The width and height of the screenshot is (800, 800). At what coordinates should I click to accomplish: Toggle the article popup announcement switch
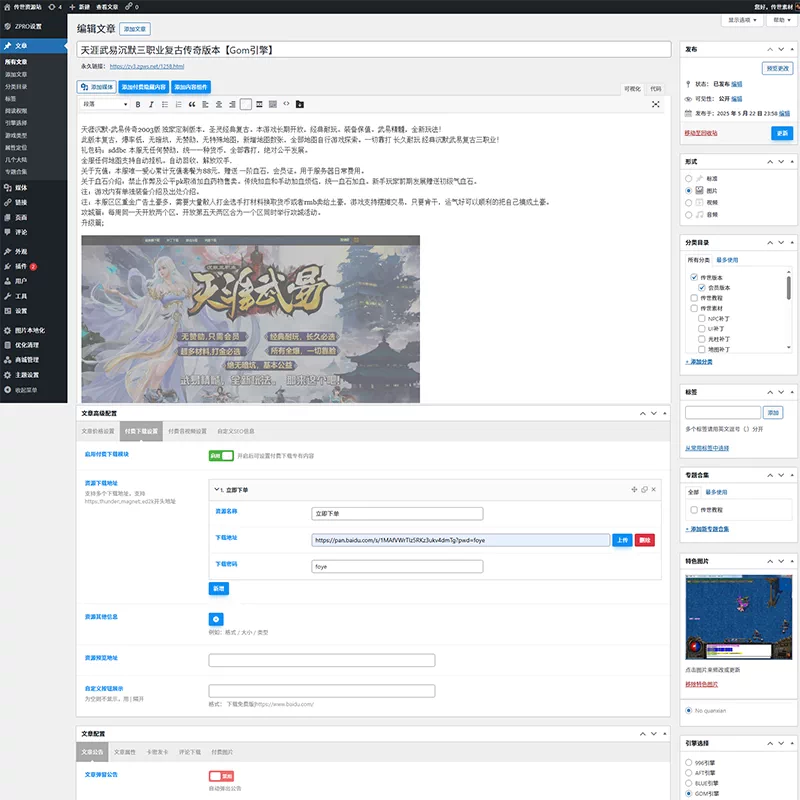[x=221, y=776]
